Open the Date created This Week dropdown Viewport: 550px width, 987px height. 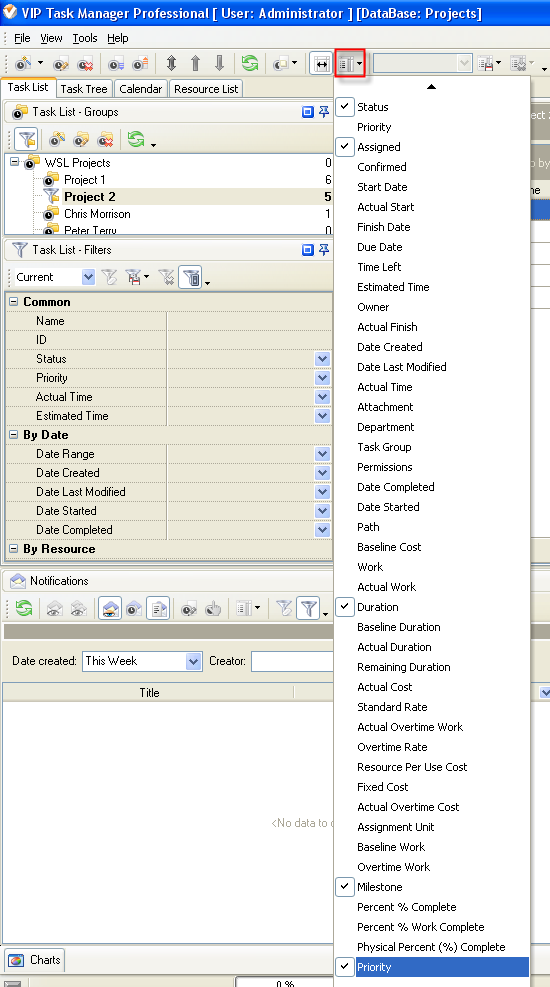point(193,661)
